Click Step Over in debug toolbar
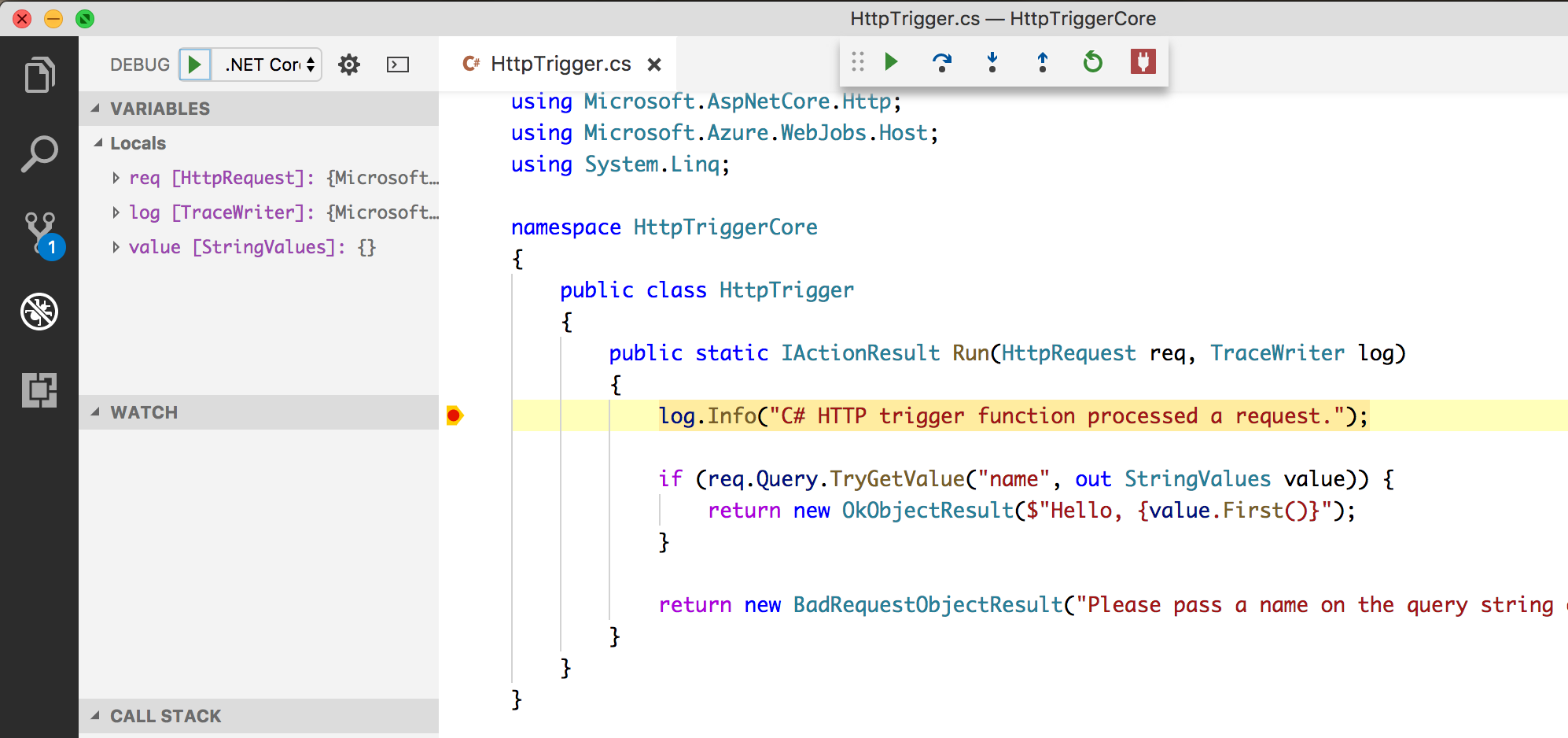Viewport: 1568px width, 738px height. click(941, 62)
